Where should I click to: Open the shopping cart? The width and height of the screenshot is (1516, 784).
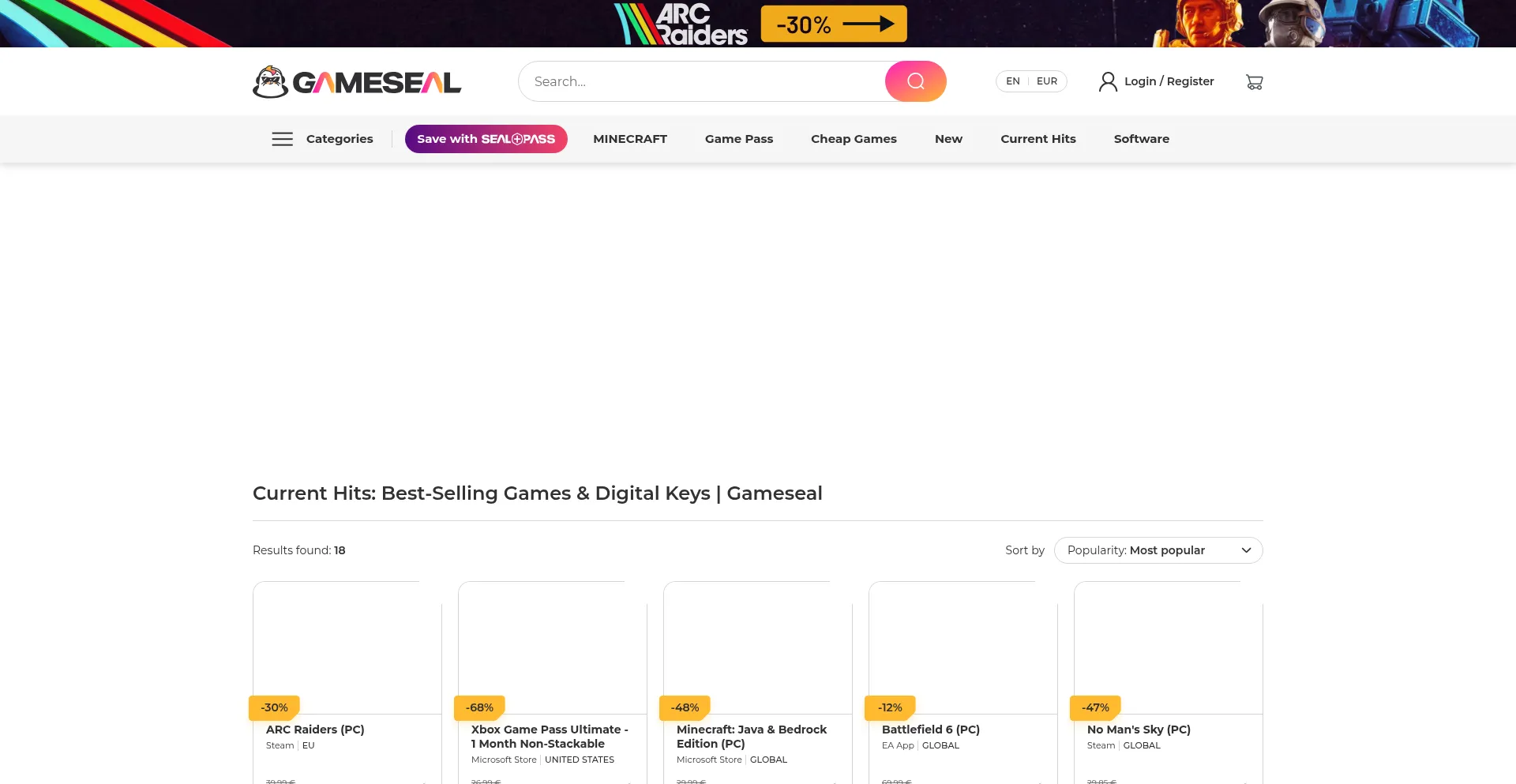pyautogui.click(x=1254, y=82)
